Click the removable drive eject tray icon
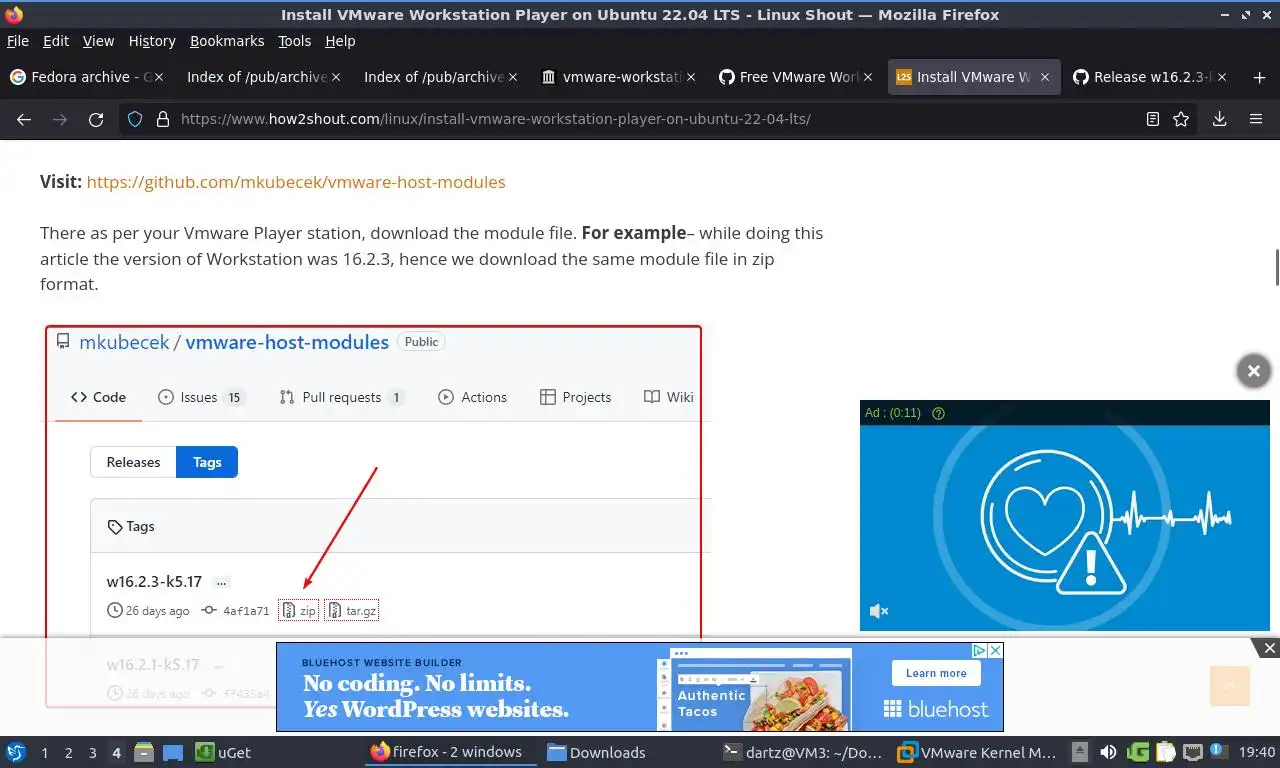 pos(1080,752)
